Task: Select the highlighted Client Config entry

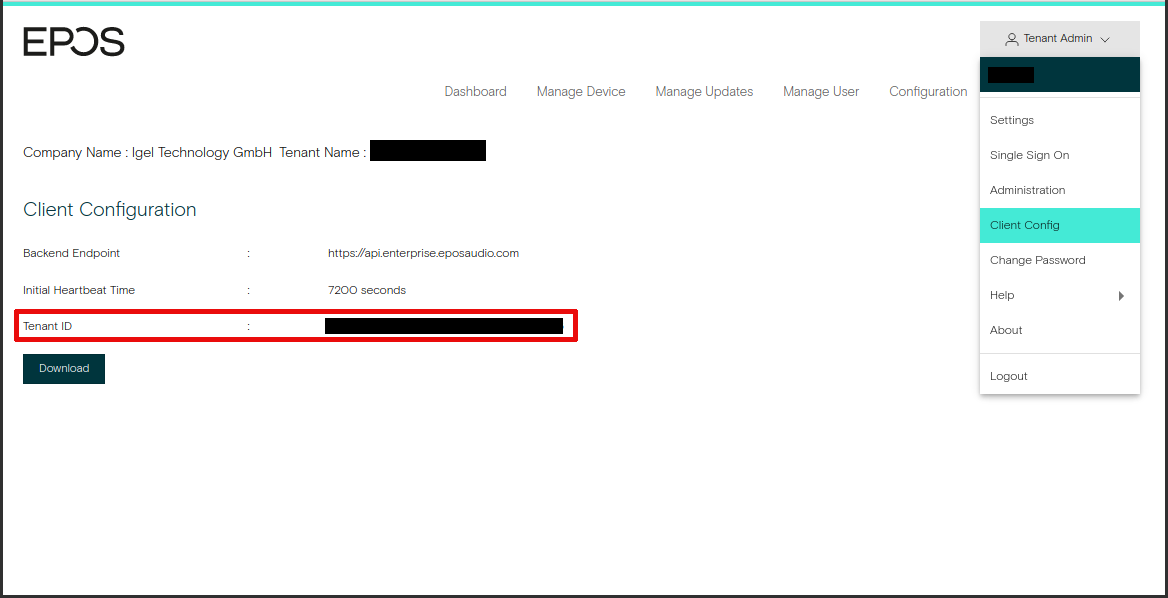Action: [1024, 225]
